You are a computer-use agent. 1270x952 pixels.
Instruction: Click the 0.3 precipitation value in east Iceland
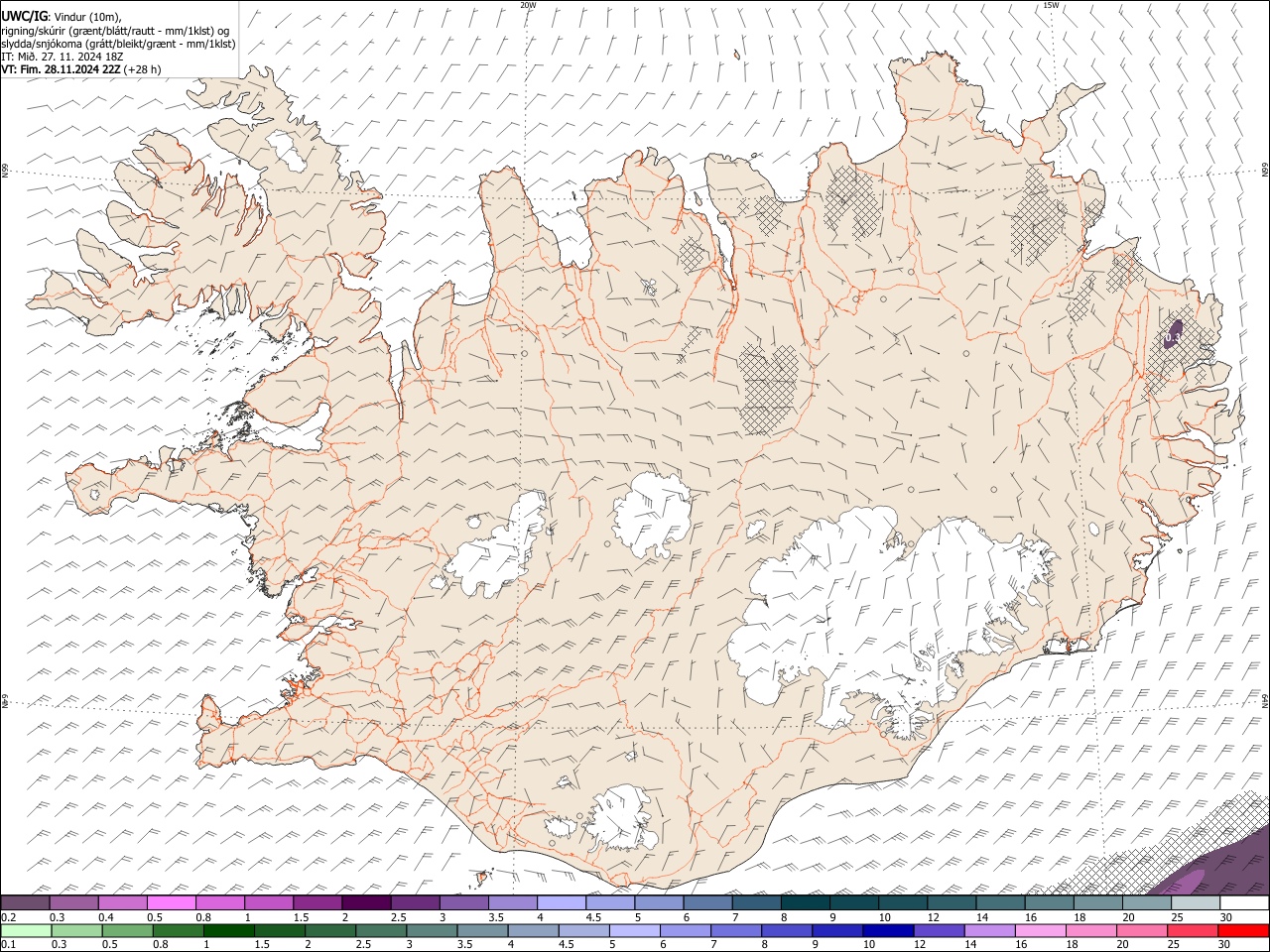click(x=1172, y=338)
